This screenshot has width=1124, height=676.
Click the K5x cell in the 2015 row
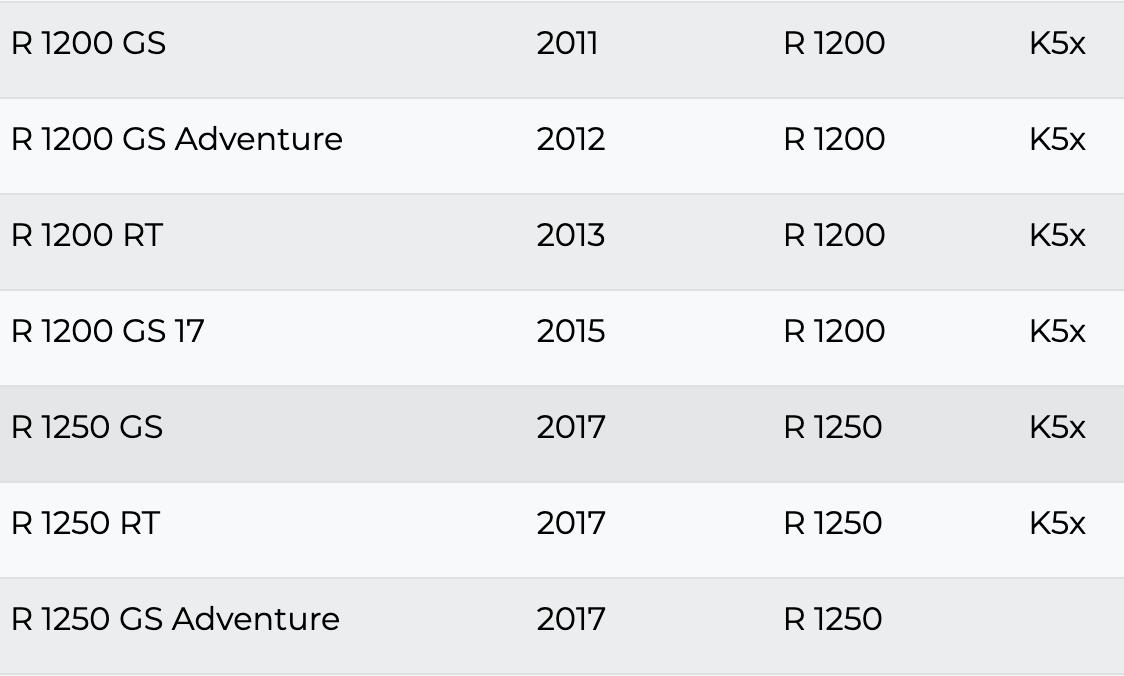(x=1056, y=331)
